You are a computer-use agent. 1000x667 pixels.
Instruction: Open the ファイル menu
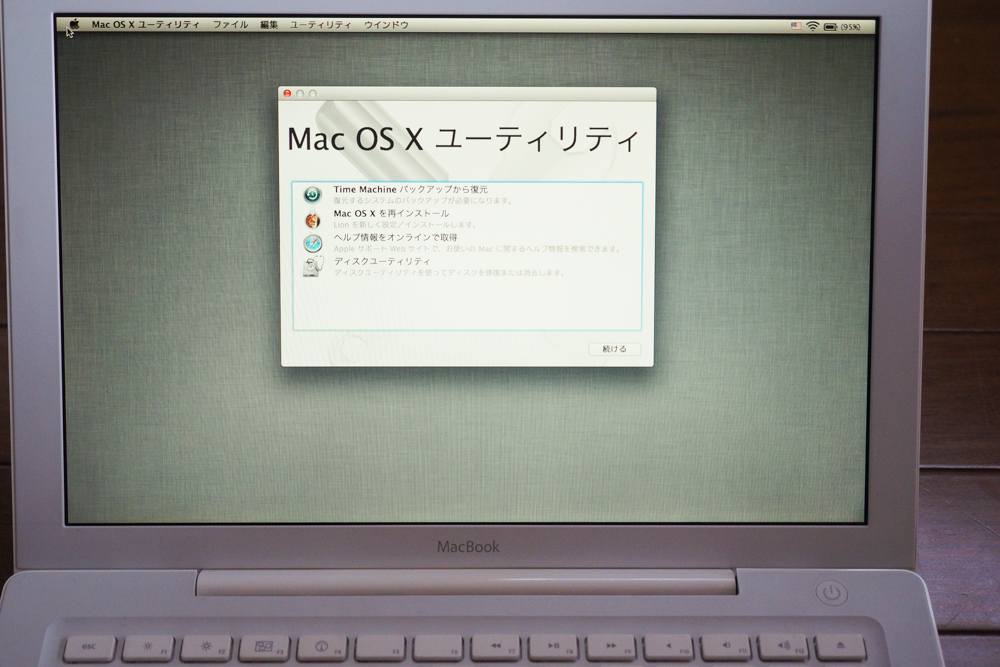230,25
